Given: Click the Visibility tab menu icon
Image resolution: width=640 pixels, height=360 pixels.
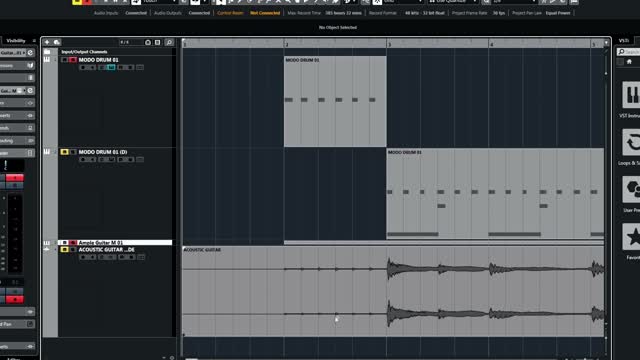Looking at the screenshot, I should point(34,40).
